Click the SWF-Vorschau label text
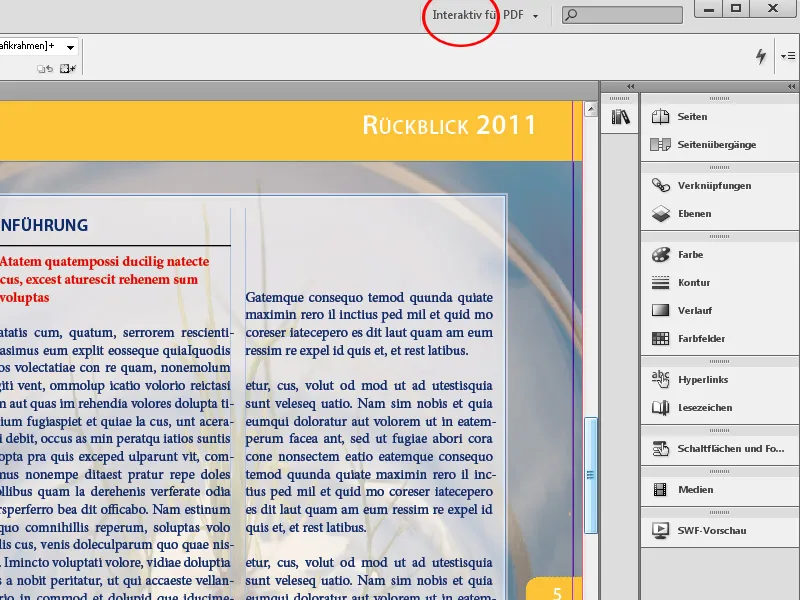This screenshot has width=800, height=600. point(712,531)
